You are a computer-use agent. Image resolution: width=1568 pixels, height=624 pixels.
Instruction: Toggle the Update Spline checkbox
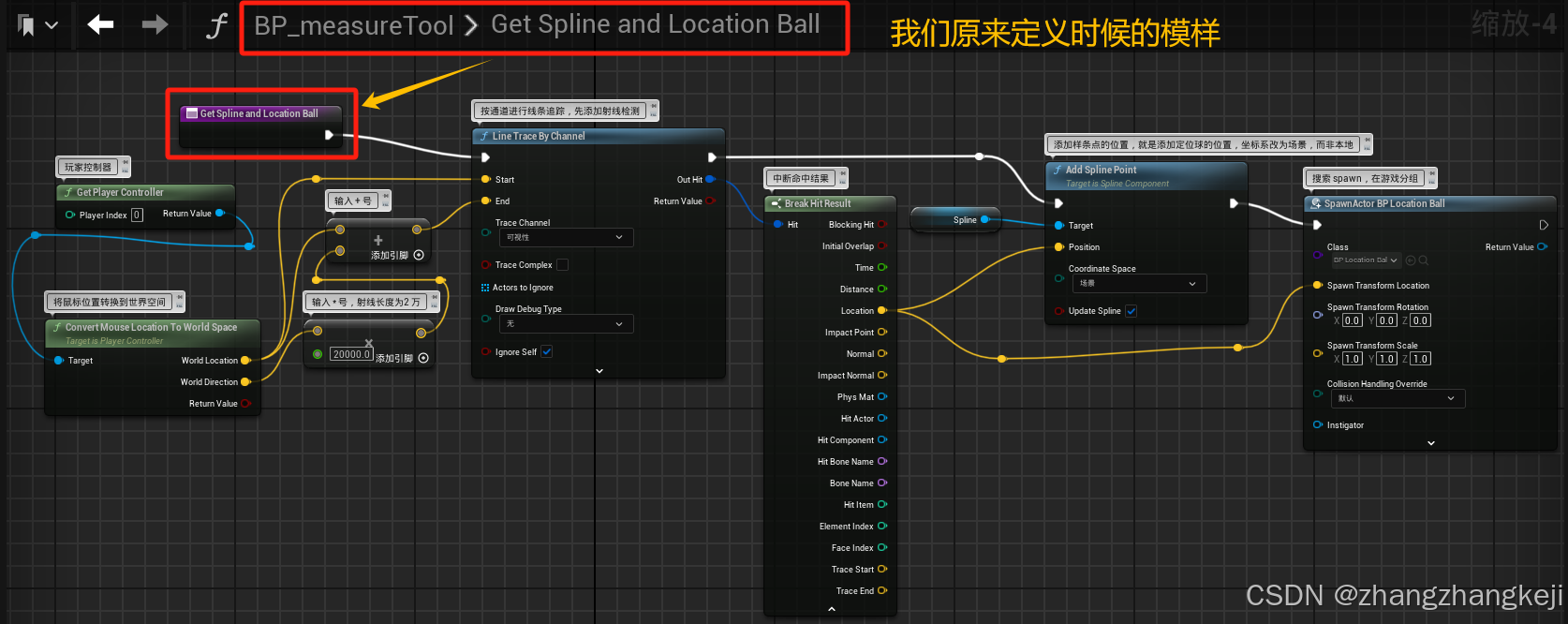coord(1131,311)
